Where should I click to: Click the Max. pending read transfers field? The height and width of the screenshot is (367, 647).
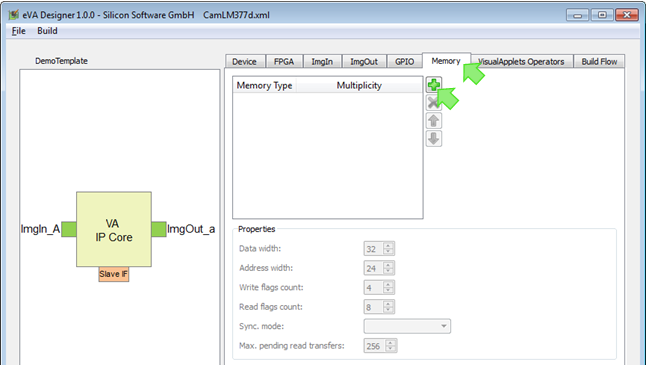(380, 346)
